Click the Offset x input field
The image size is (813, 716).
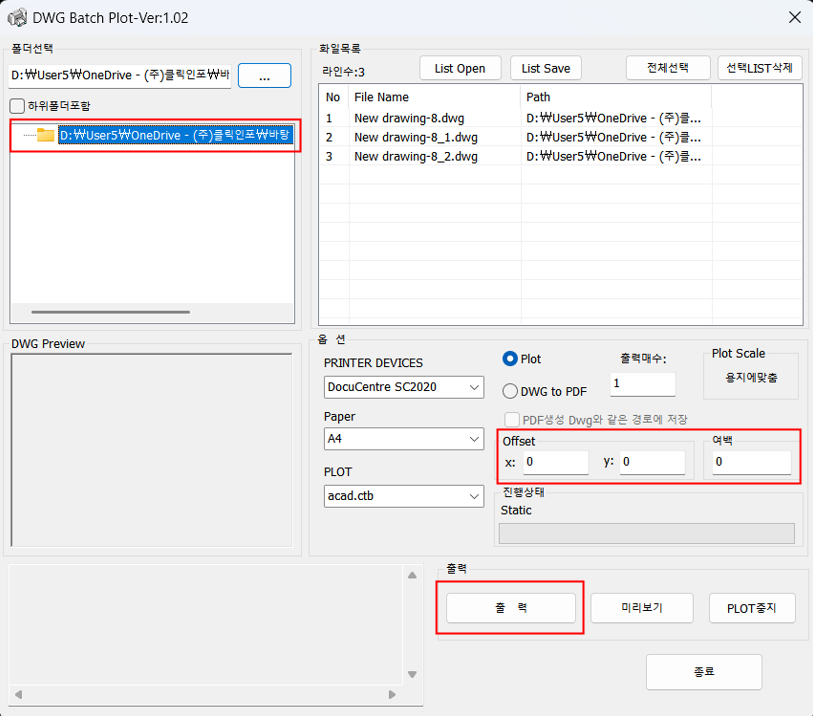[555, 462]
